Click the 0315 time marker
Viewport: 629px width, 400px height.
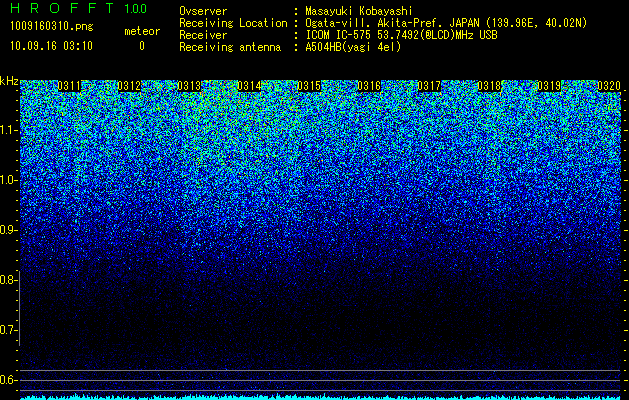[x=309, y=85]
